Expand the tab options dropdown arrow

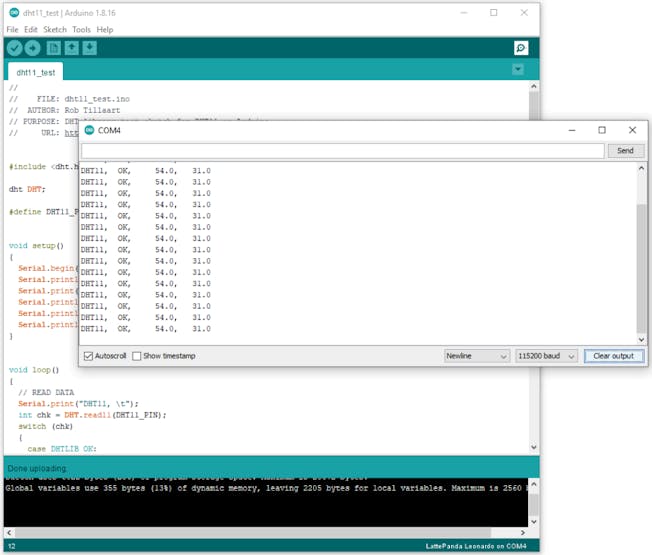pyautogui.click(x=517, y=70)
